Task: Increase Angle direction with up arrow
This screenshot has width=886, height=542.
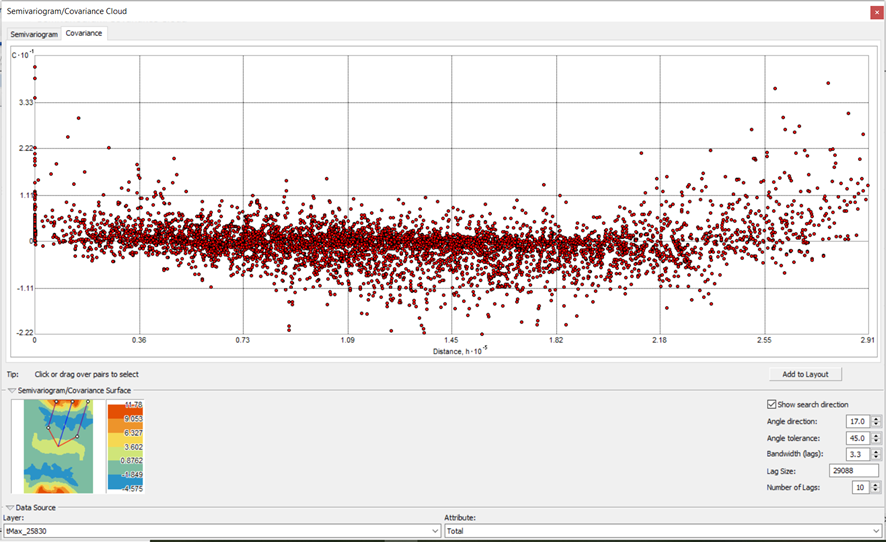Action: click(x=876, y=418)
